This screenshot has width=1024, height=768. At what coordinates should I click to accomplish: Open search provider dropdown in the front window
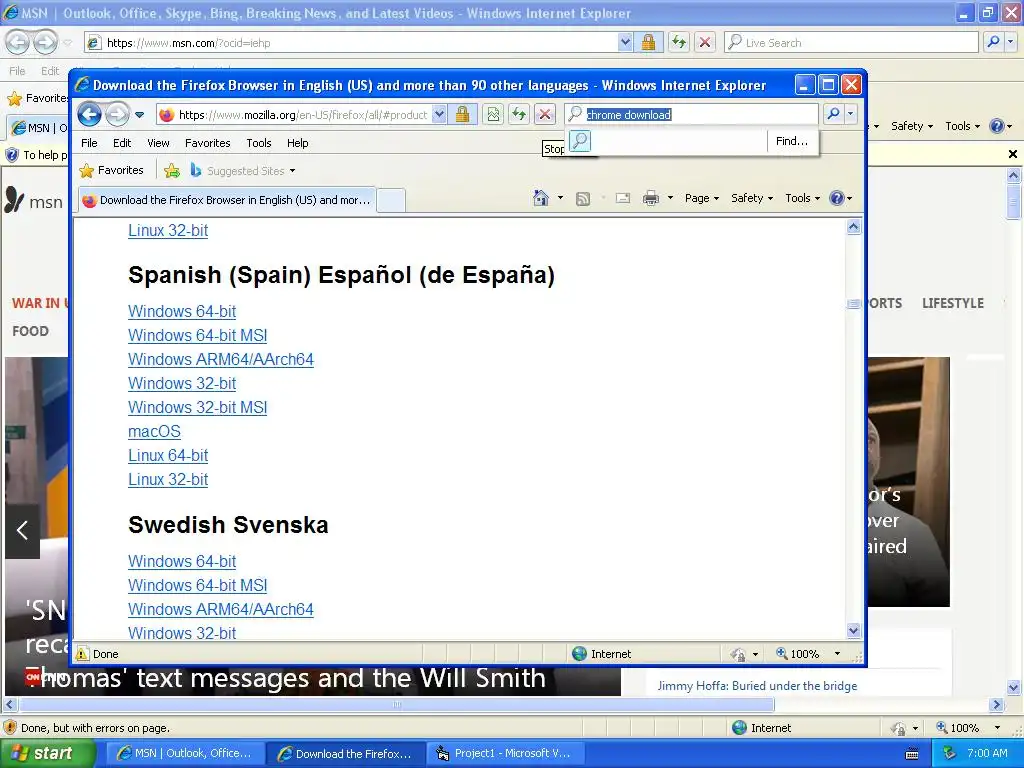coord(850,115)
